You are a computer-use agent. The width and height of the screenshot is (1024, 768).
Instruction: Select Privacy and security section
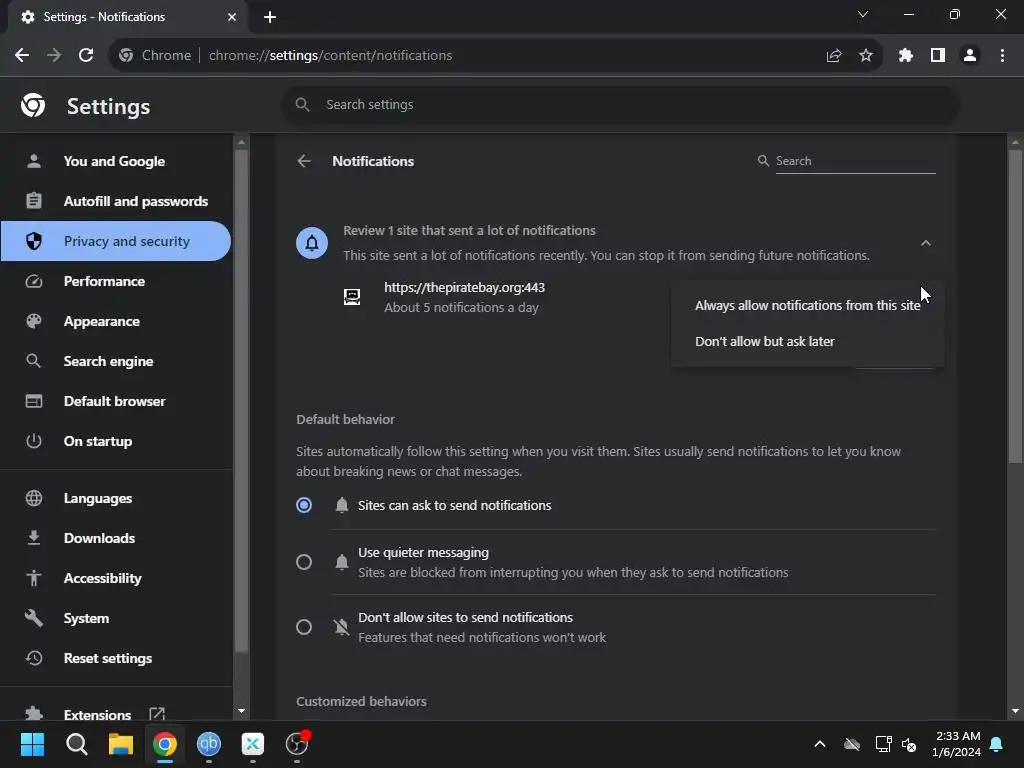116,241
